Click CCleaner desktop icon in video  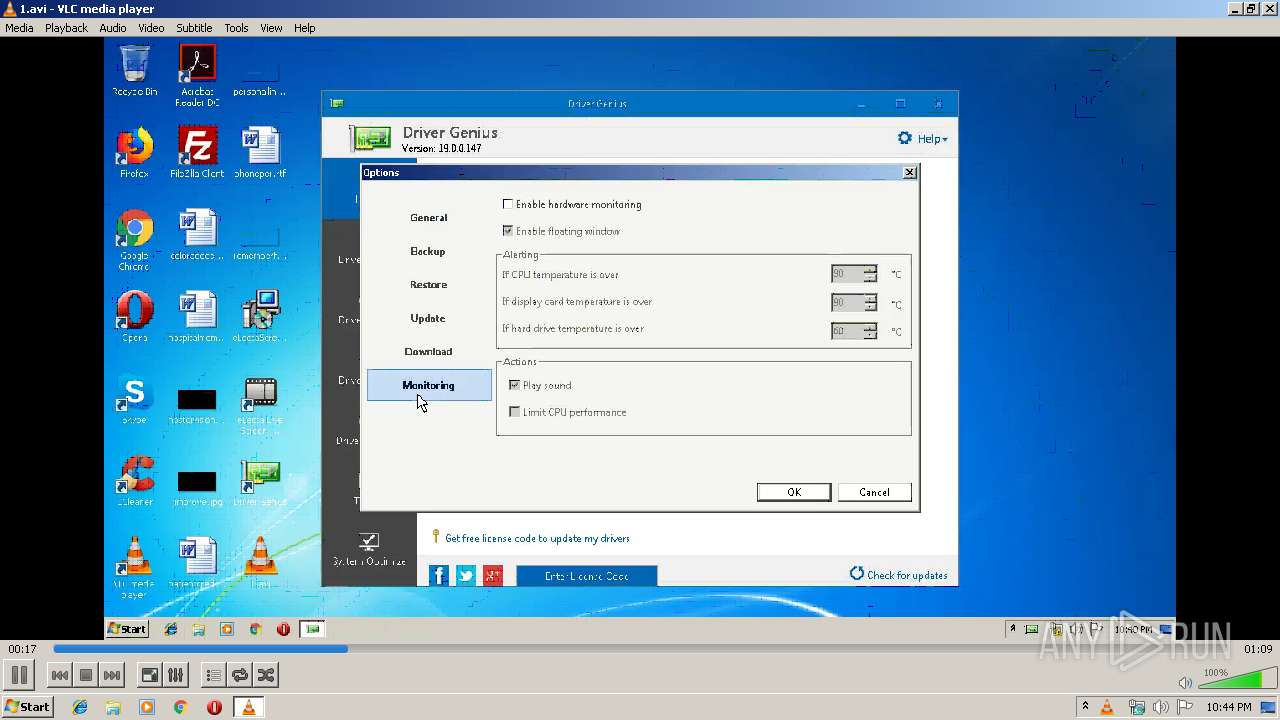[135, 482]
